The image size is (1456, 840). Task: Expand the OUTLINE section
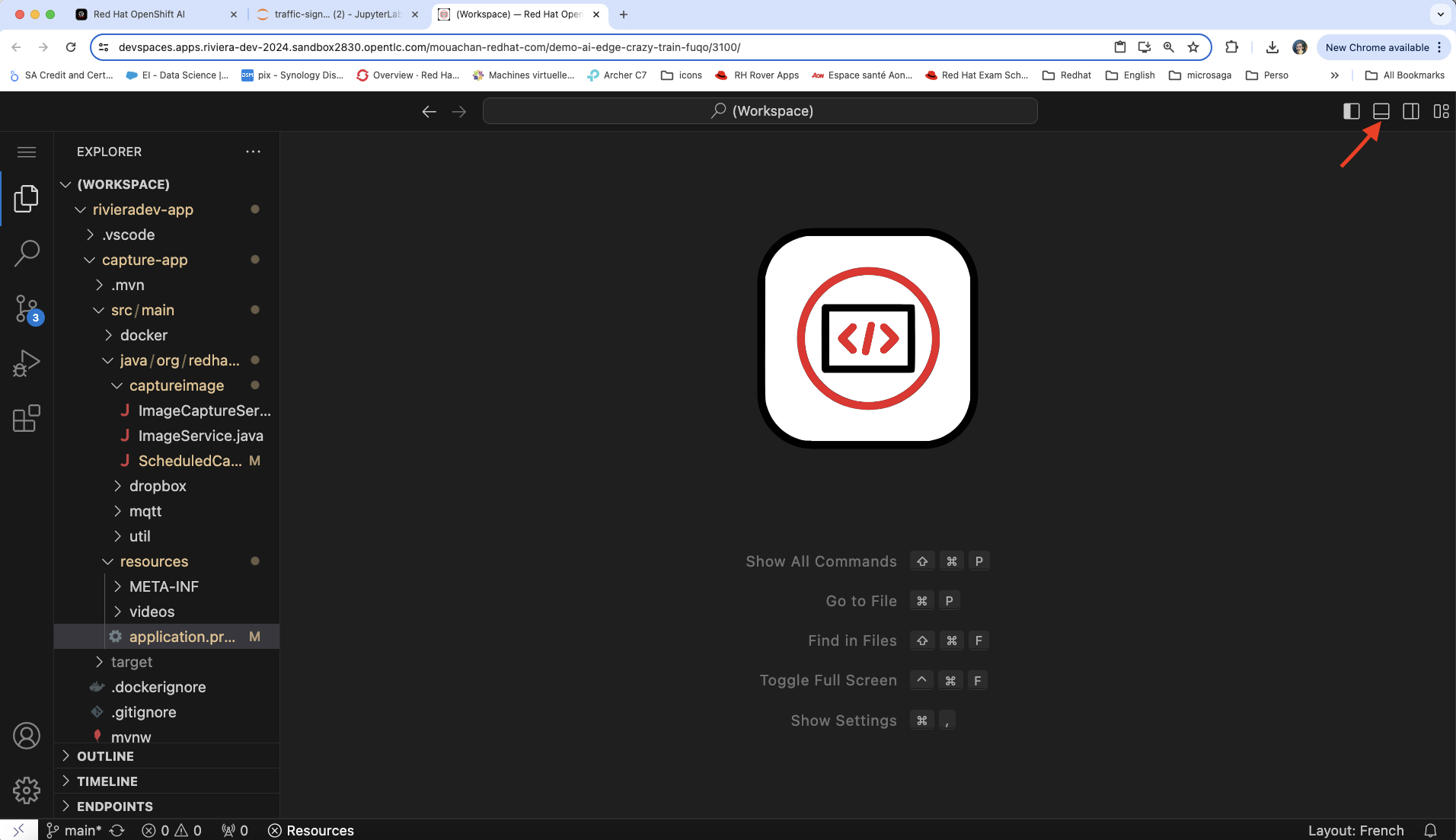click(105, 756)
